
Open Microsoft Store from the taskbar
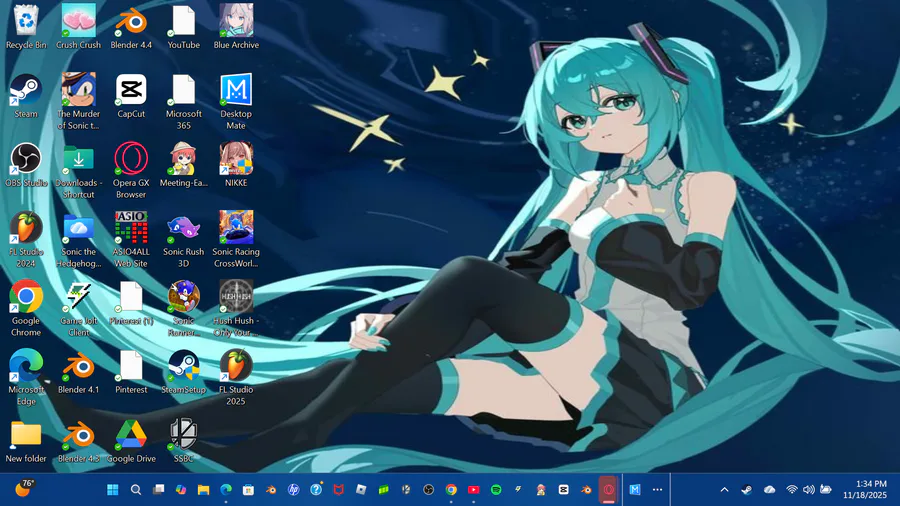(248, 489)
